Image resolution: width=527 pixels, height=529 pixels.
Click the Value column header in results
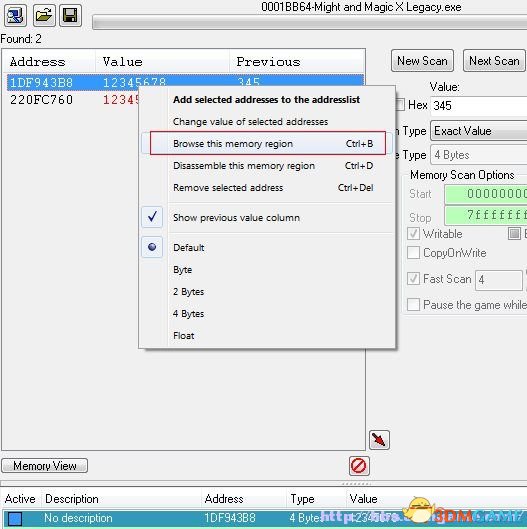pos(163,62)
